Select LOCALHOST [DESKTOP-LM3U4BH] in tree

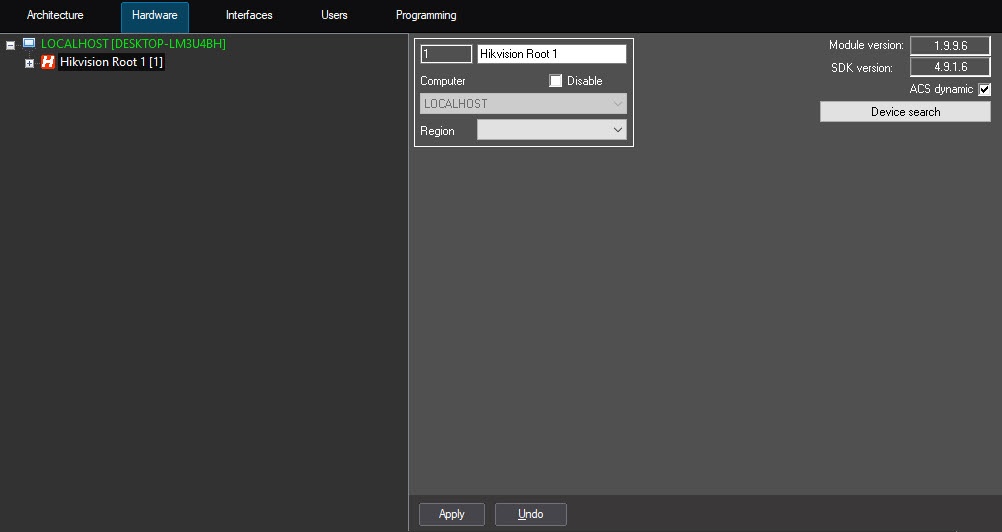click(133, 44)
